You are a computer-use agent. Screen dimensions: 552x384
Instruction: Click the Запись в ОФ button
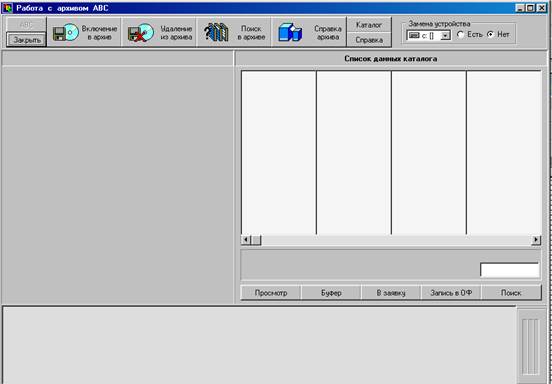pyautogui.click(x=451, y=293)
